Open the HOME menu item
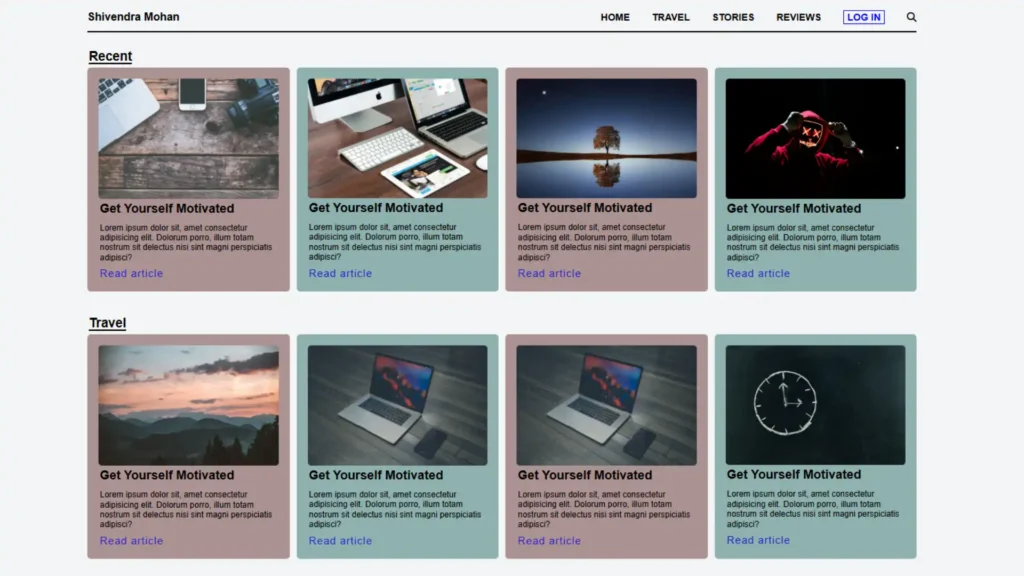 pyautogui.click(x=615, y=17)
